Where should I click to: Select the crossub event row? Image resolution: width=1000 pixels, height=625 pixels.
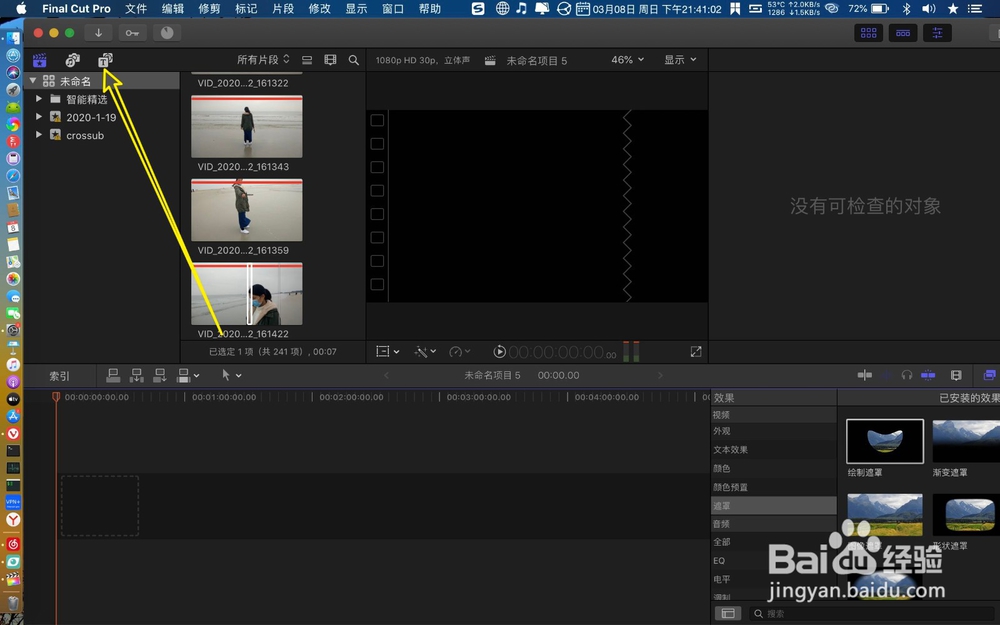coord(102,135)
